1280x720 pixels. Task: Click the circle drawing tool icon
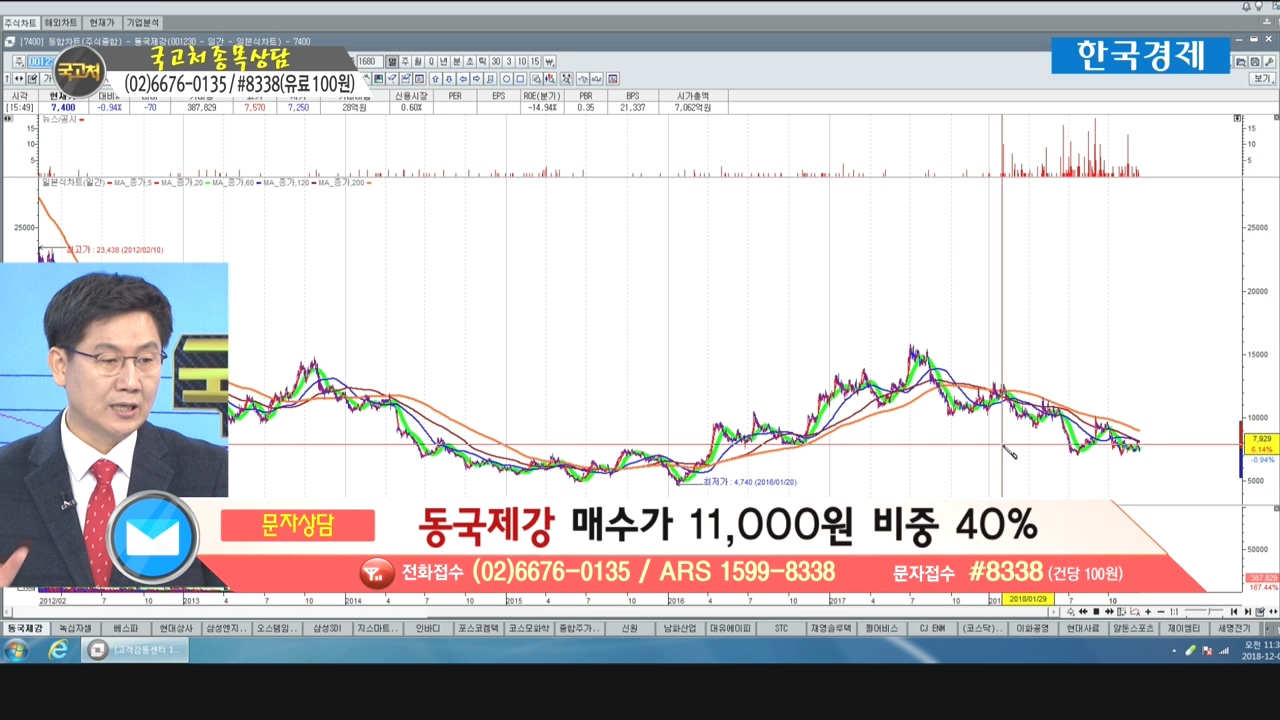[x=507, y=79]
